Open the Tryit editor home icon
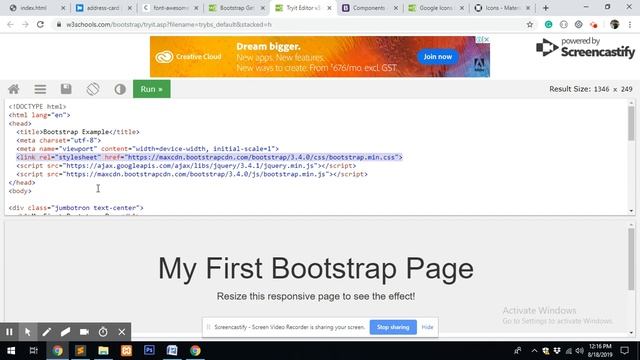This screenshot has height=360, width=640. 14,89
